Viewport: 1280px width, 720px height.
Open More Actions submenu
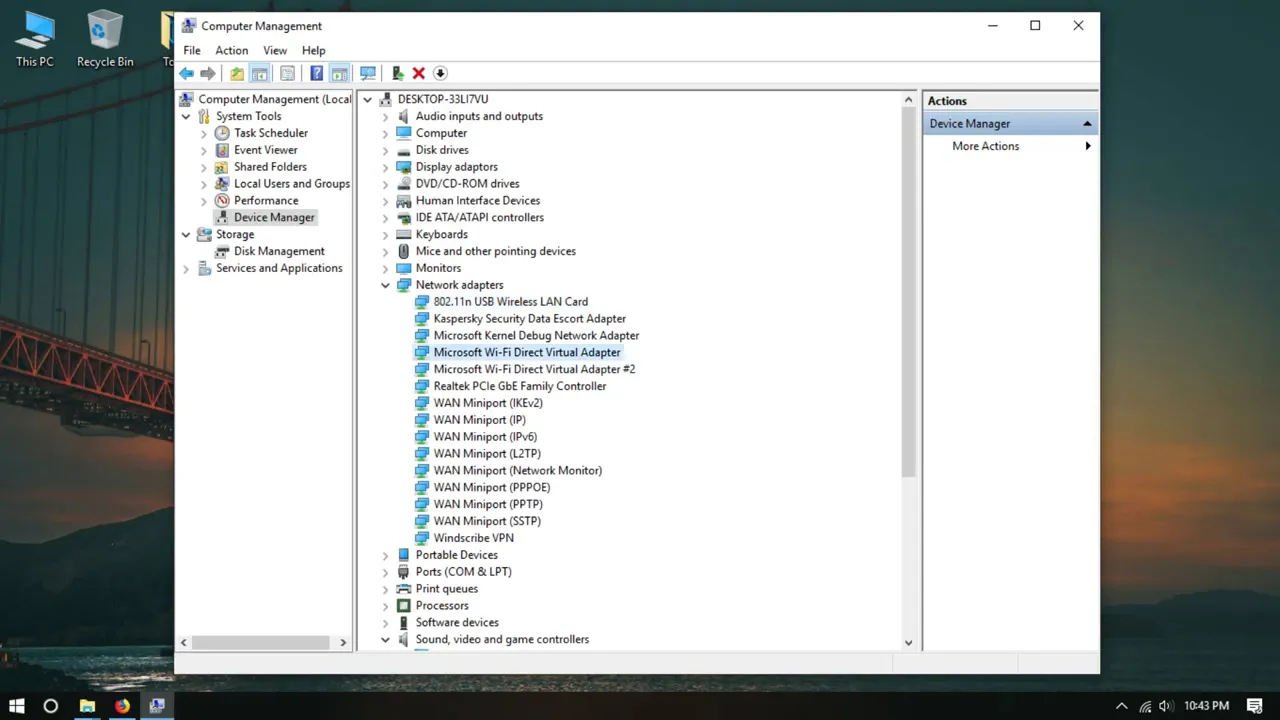[1010, 146]
